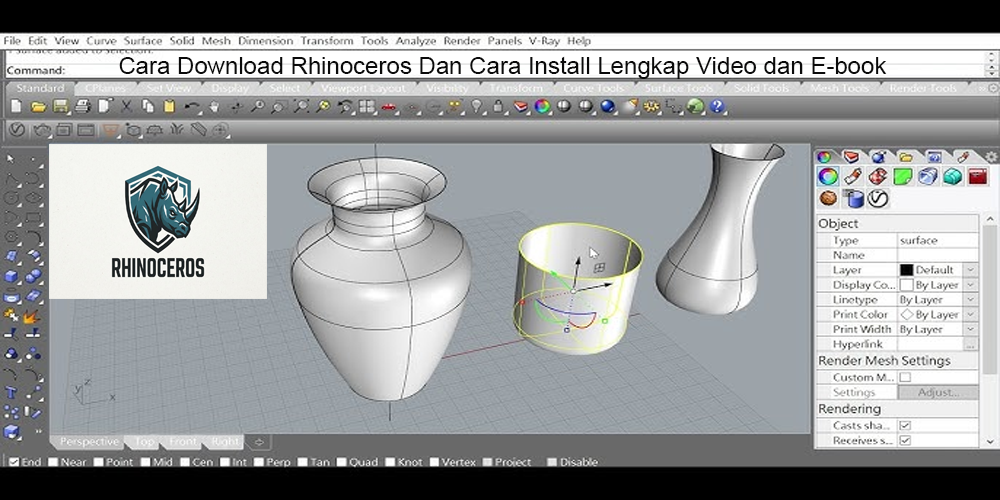
Task: Expand more toolbar tabs with the chevron
Action: click(980, 88)
